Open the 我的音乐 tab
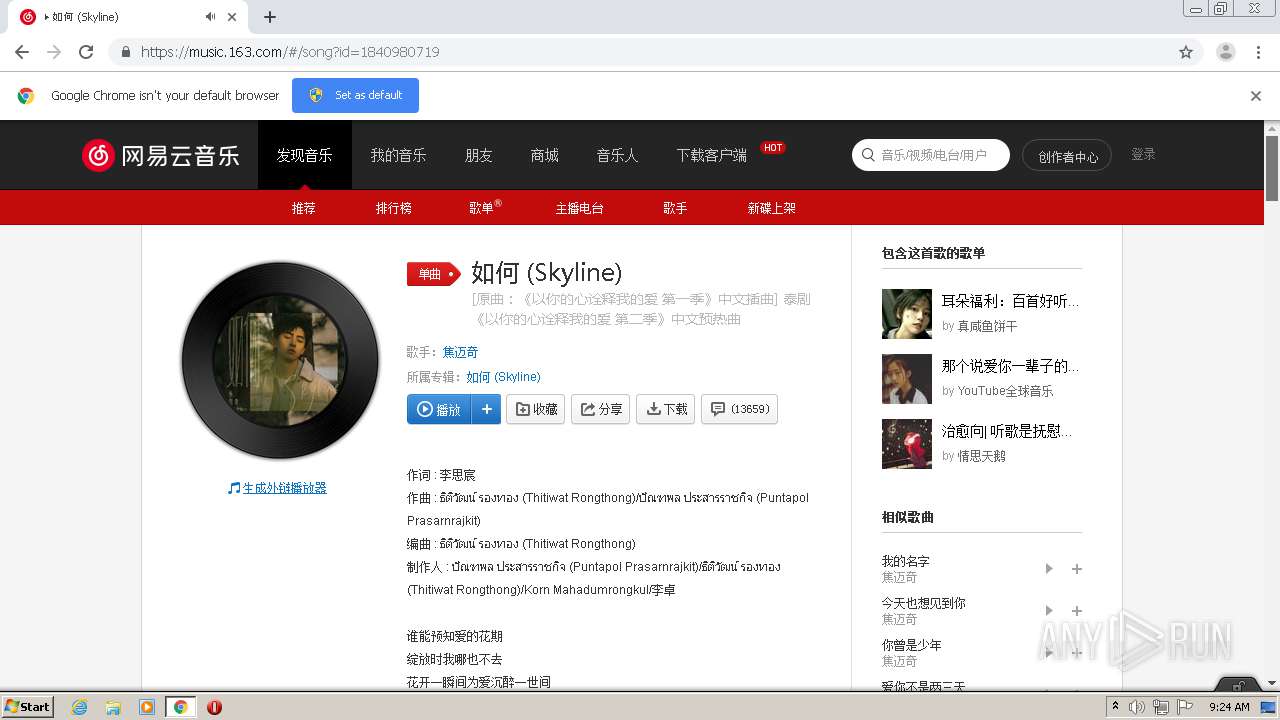This screenshot has width=1280, height=720. coord(398,155)
